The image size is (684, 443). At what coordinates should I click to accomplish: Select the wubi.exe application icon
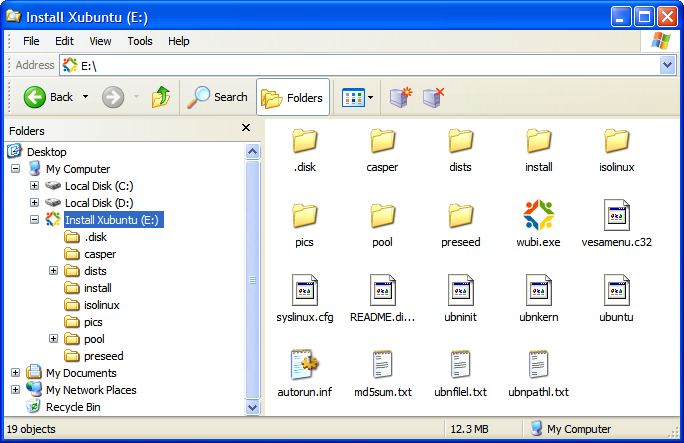click(x=539, y=215)
